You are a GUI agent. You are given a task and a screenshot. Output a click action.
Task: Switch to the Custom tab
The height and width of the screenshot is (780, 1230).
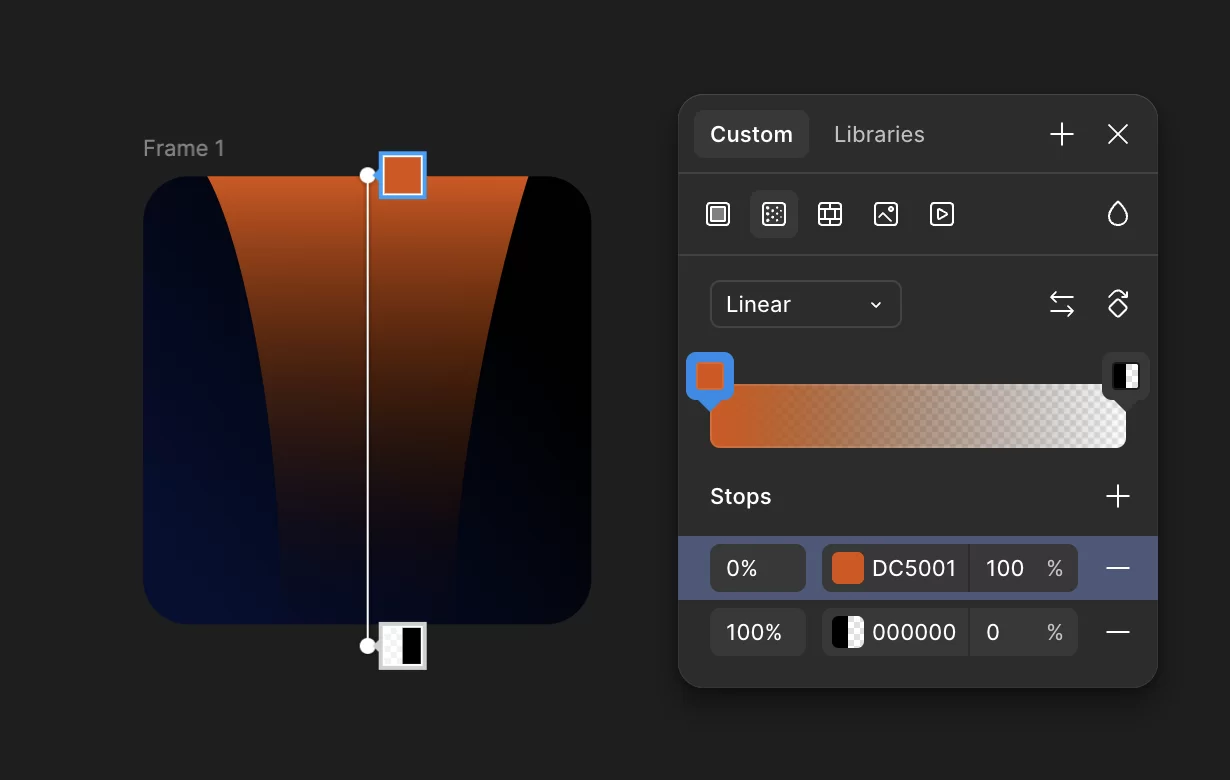(751, 134)
